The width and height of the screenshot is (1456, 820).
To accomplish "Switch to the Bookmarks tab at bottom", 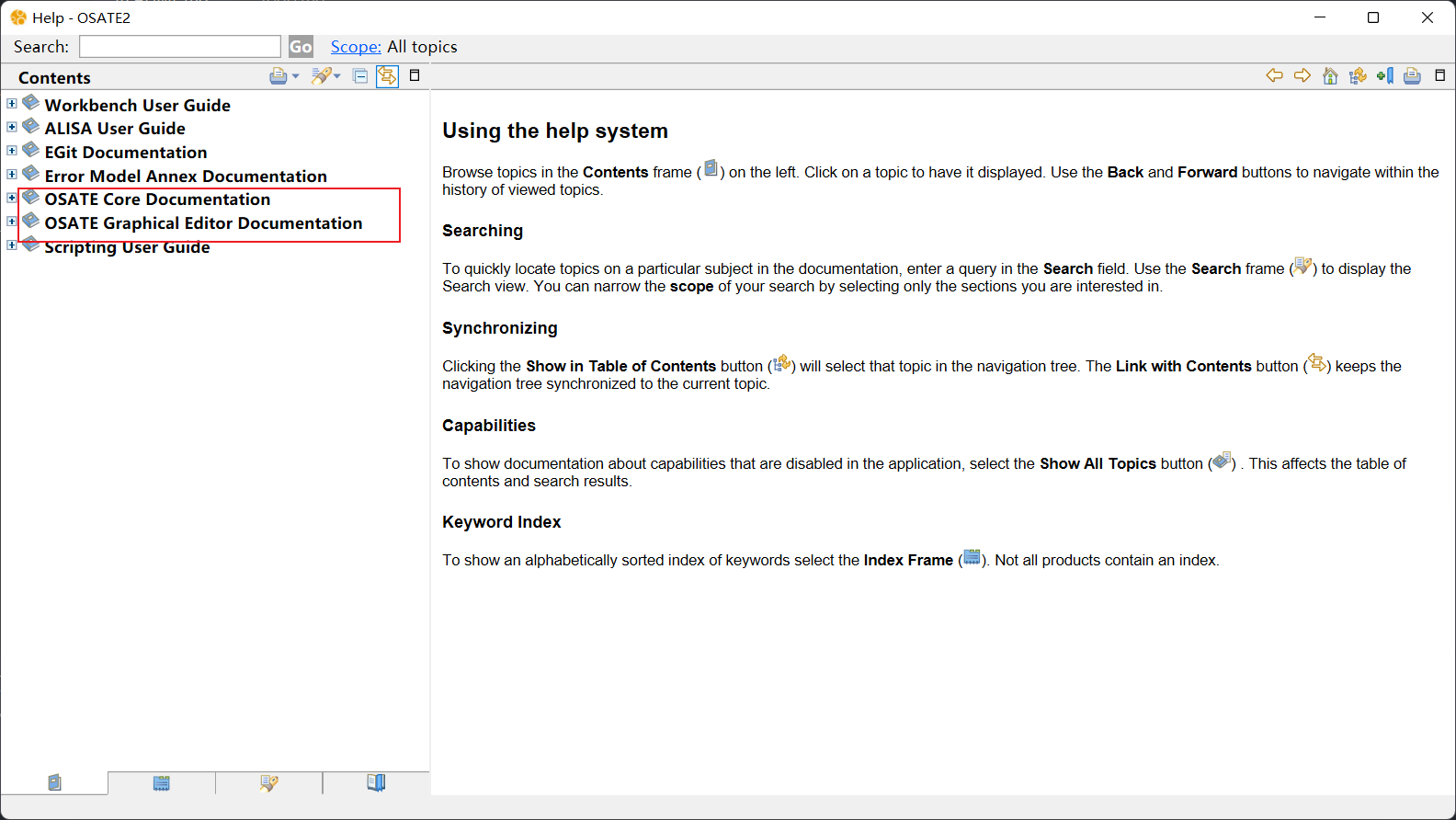I will point(376,783).
